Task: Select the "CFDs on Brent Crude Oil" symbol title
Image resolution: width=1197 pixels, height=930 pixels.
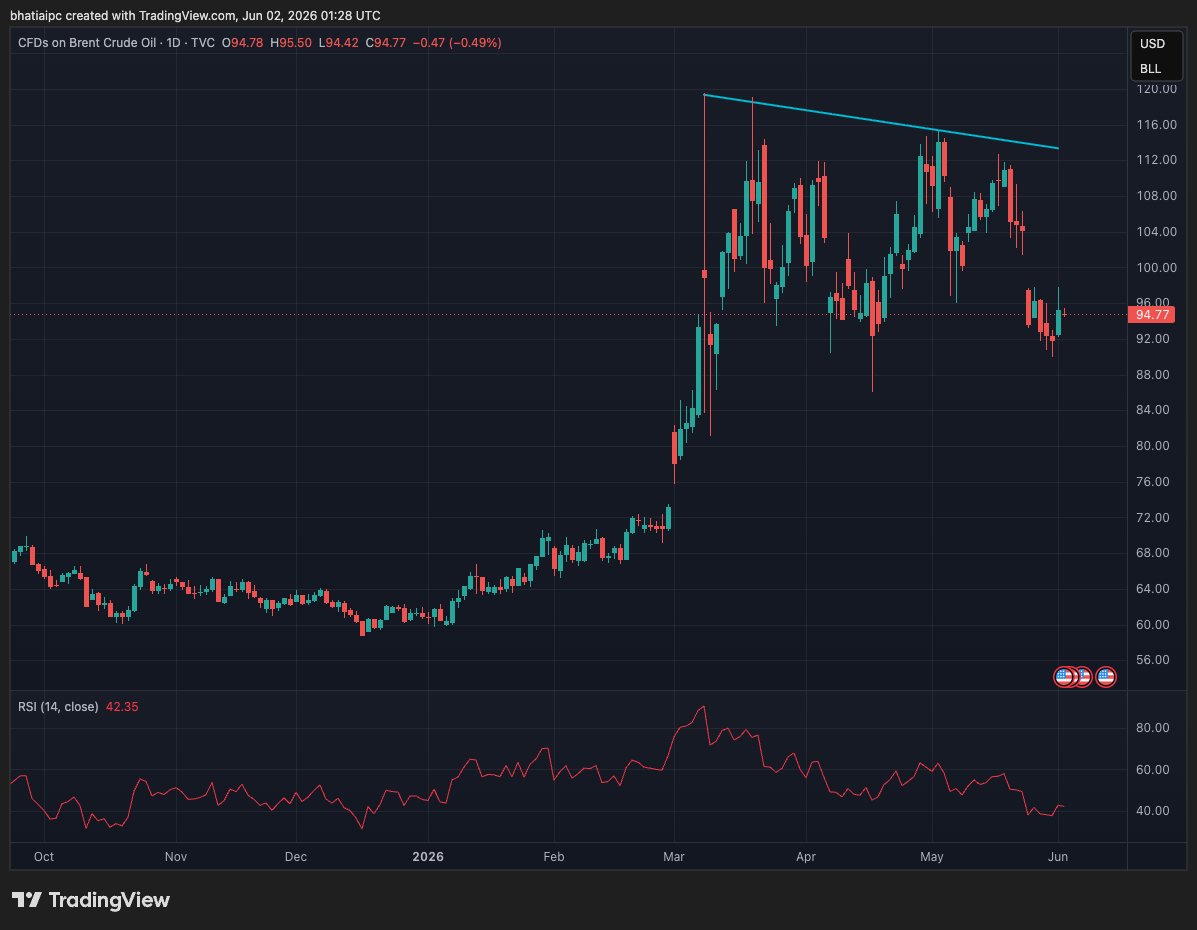Action: (x=87, y=43)
